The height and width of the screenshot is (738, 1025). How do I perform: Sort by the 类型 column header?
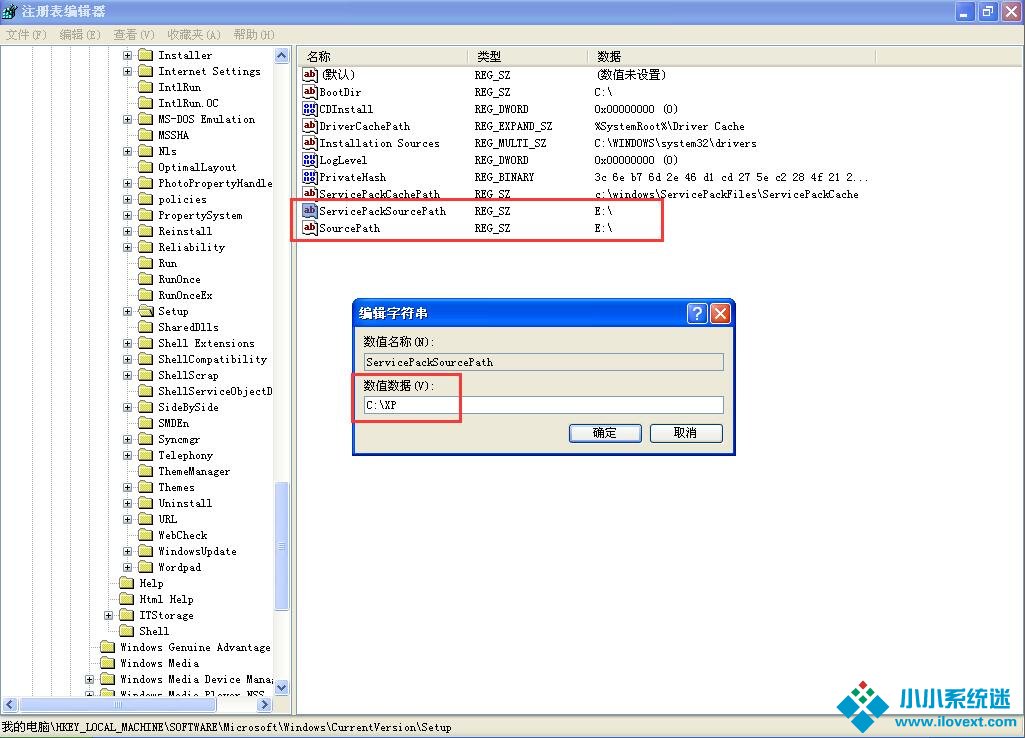click(528, 57)
